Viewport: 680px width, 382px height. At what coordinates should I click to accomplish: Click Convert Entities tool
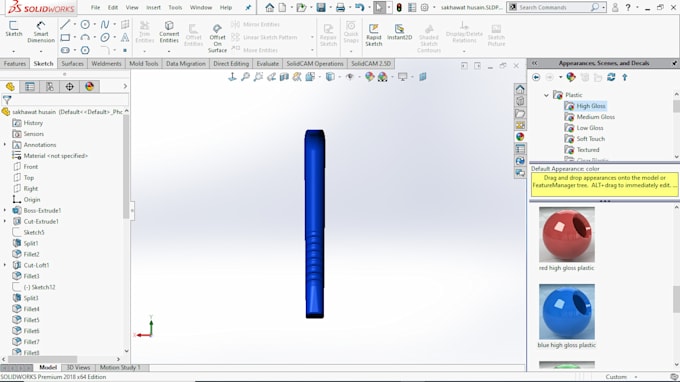point(169,32)
